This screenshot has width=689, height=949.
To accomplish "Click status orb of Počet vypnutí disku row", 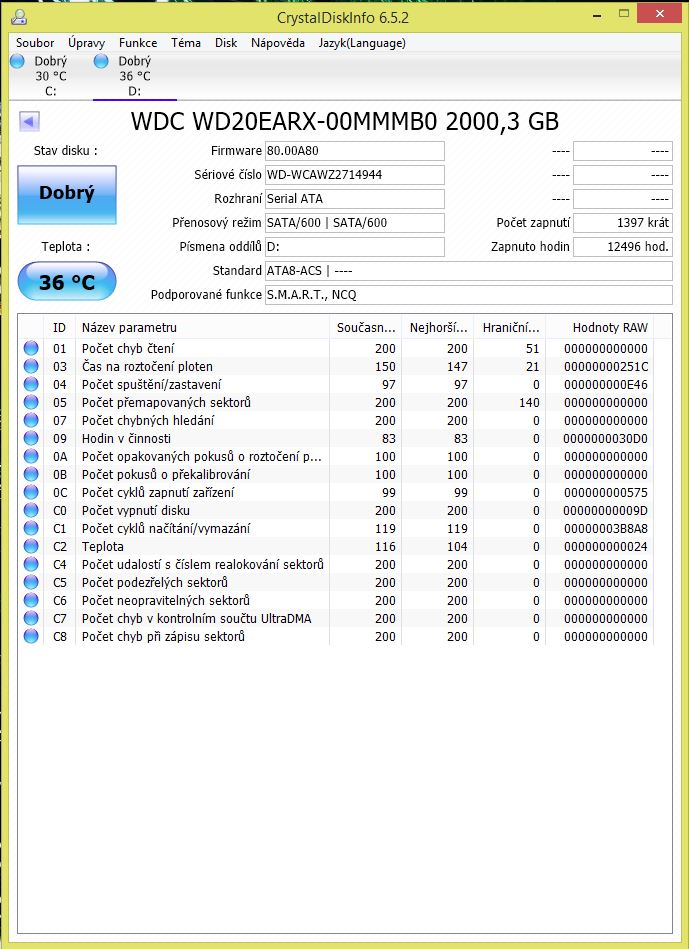I will point(31,510).
